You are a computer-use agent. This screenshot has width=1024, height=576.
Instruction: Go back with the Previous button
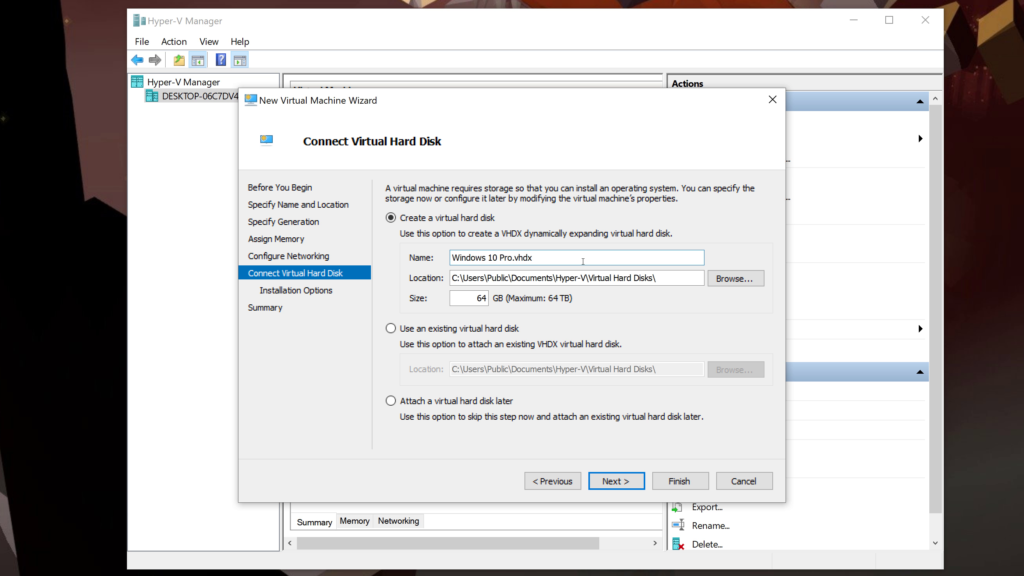552,481
